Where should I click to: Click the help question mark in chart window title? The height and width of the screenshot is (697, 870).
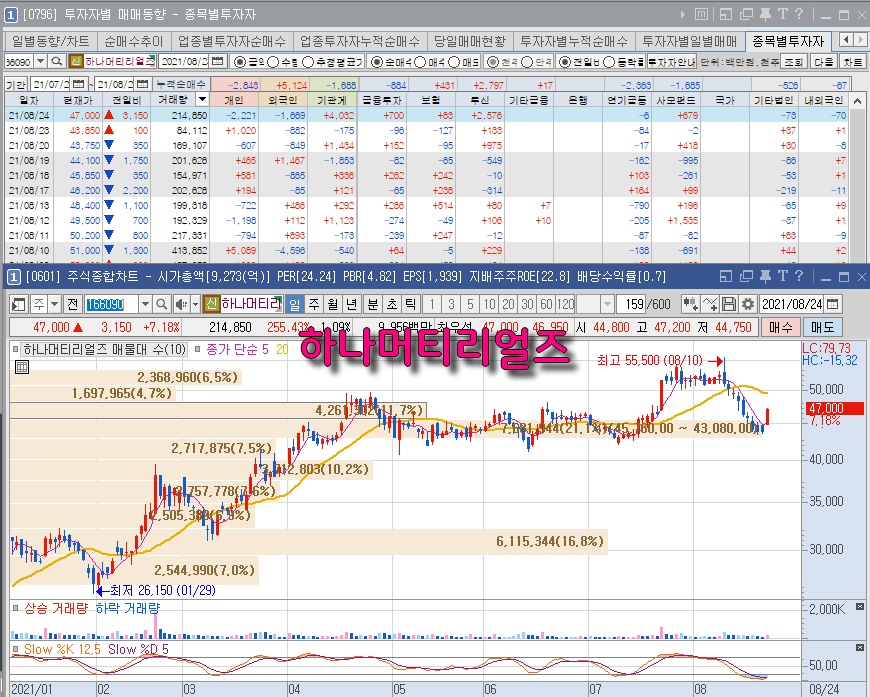click(x=798, y=276)
